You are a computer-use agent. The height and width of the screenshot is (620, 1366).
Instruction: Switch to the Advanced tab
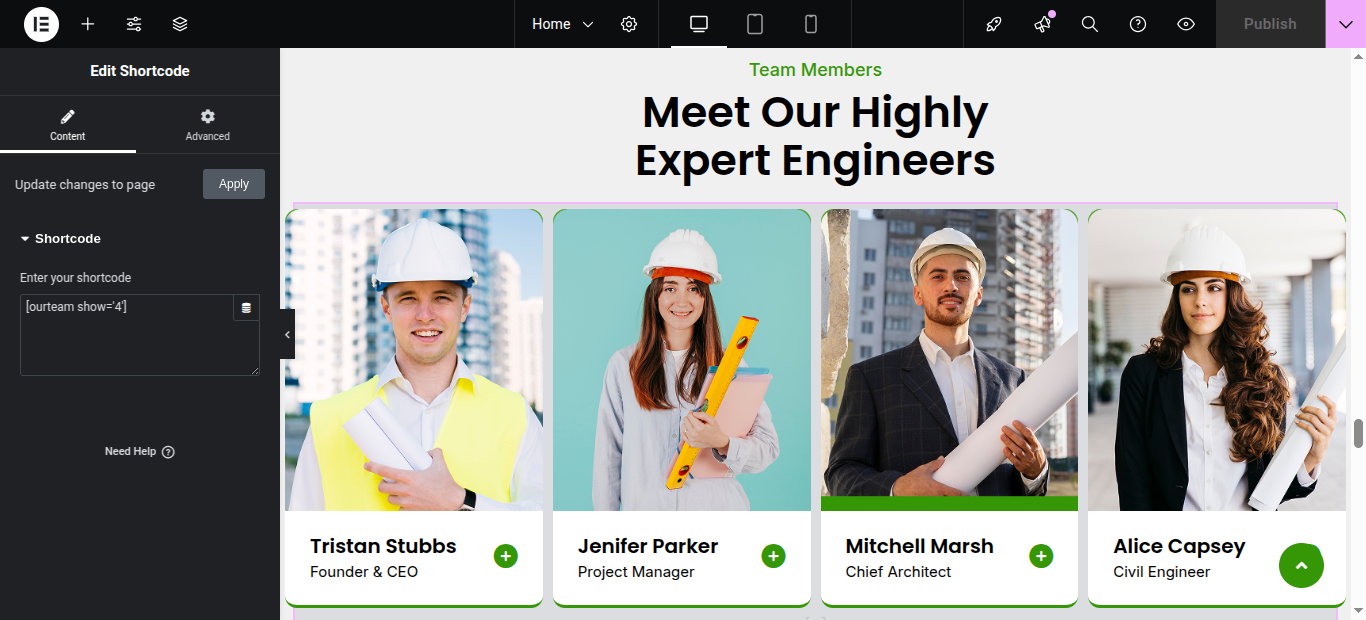pyautogui.click(x=208, y=125)
